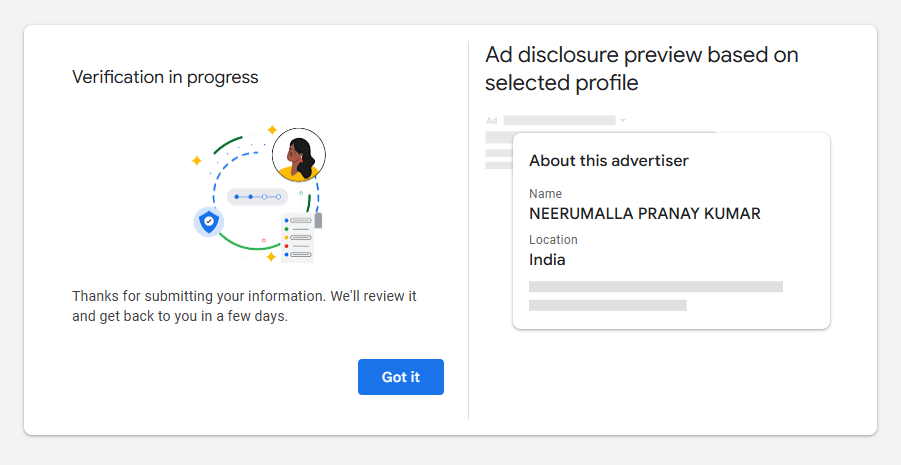Click the Got it button
Screen dimensions: 901x465
(x=401, y=377)
